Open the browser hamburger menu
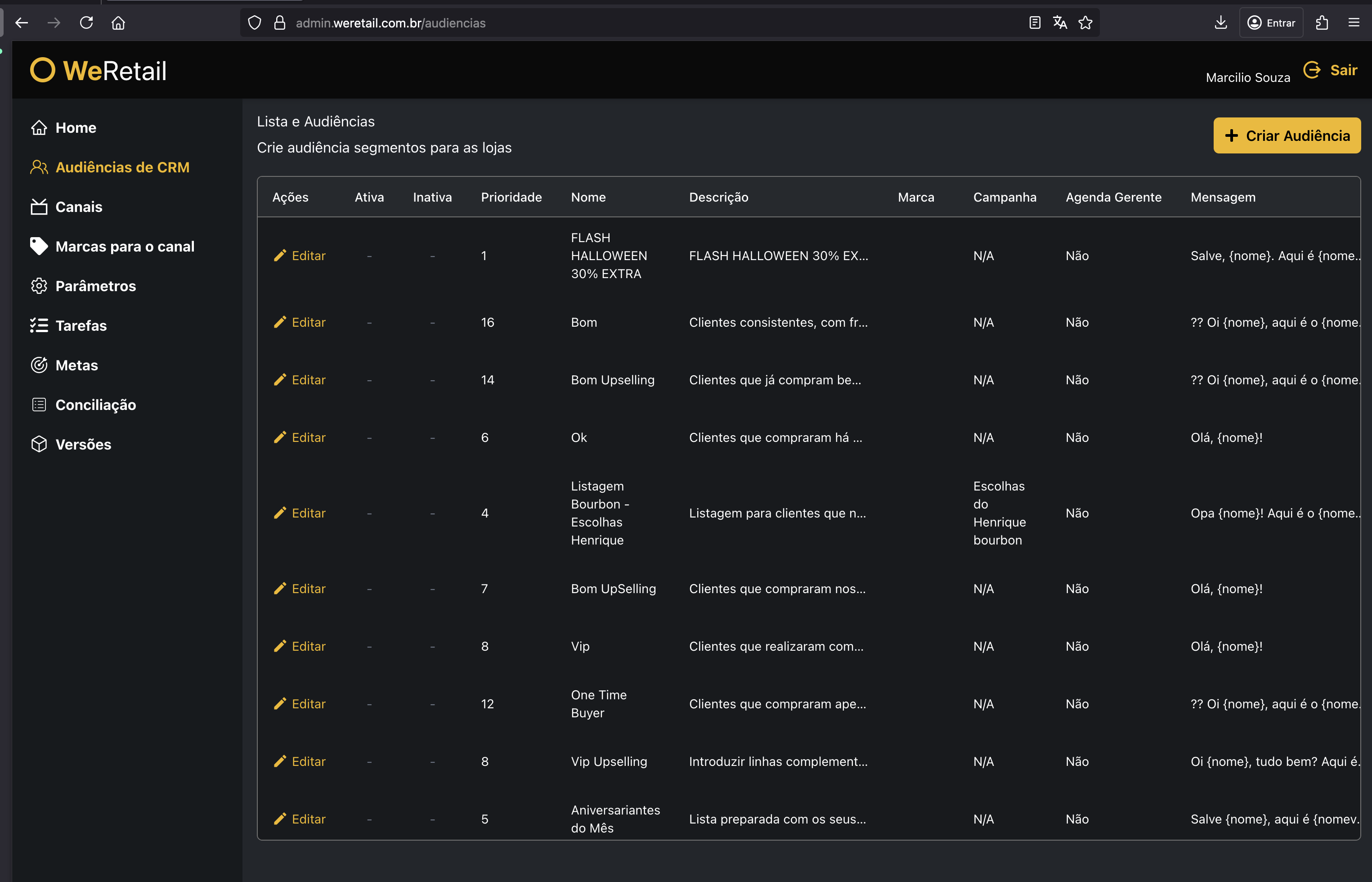This screenshot has height=882, width=1372. [1353, 23]
